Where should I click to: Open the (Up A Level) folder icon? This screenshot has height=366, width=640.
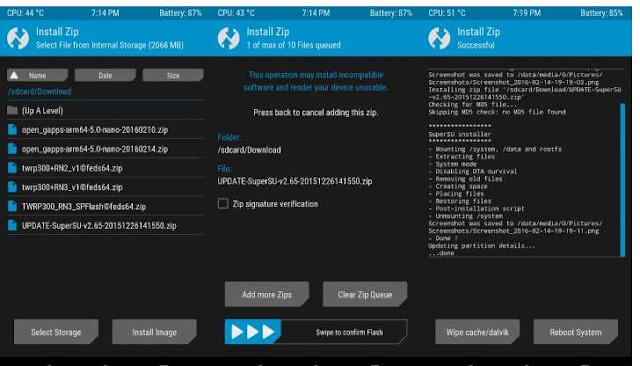point(13,110)
